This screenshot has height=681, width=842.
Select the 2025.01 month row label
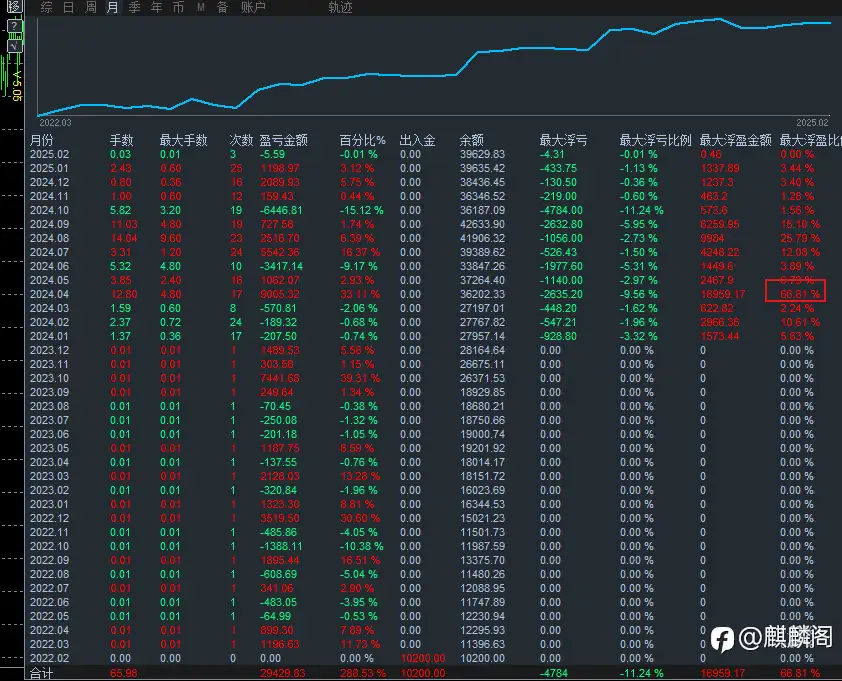[x=49, y=168]
